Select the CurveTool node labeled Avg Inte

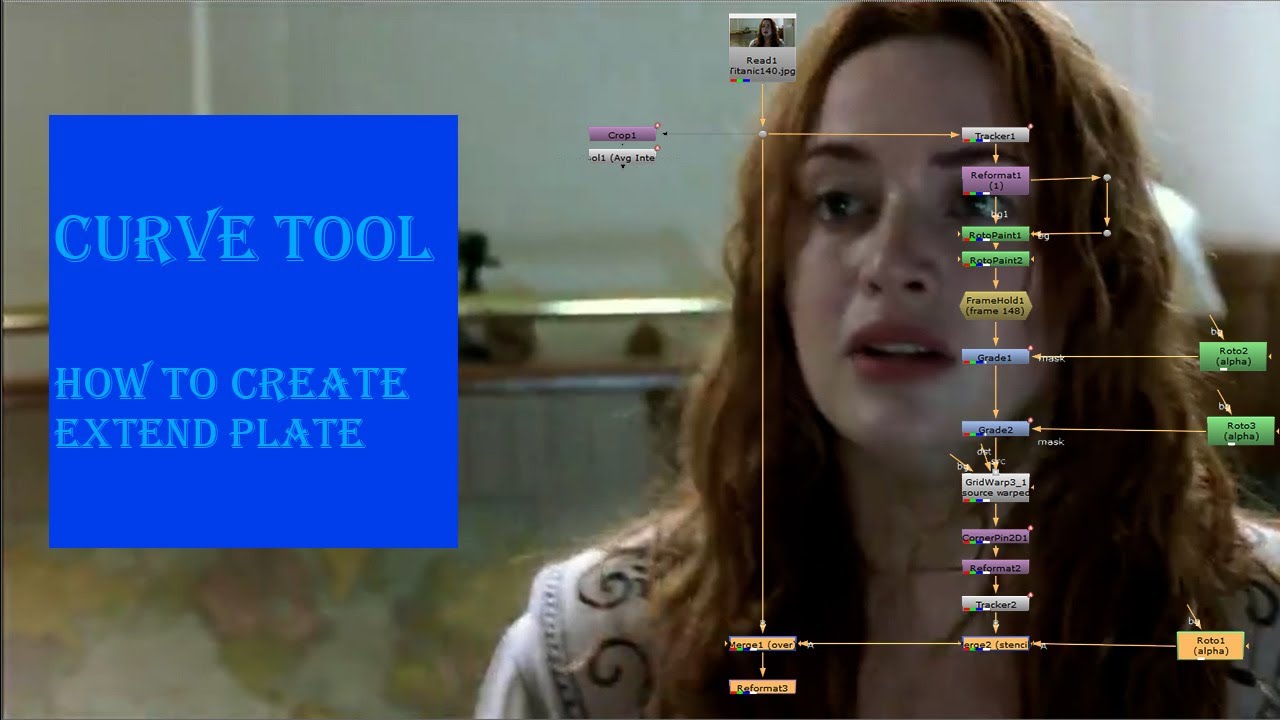point(622,157)
